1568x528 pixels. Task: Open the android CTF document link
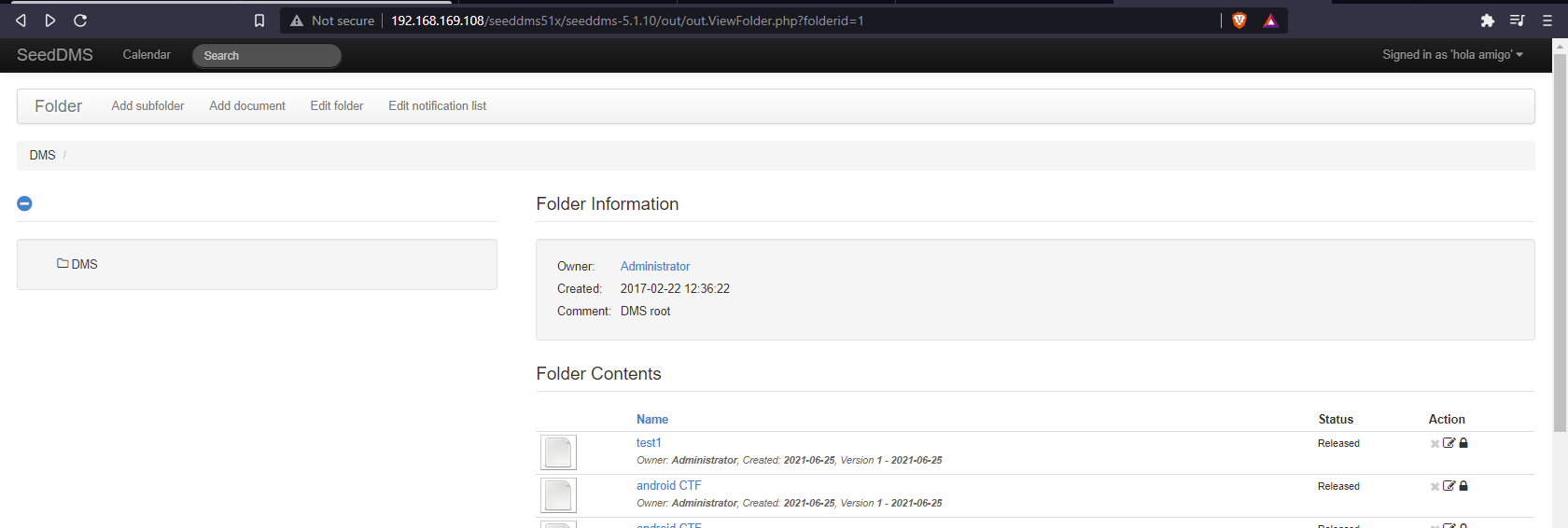point(668,486)
